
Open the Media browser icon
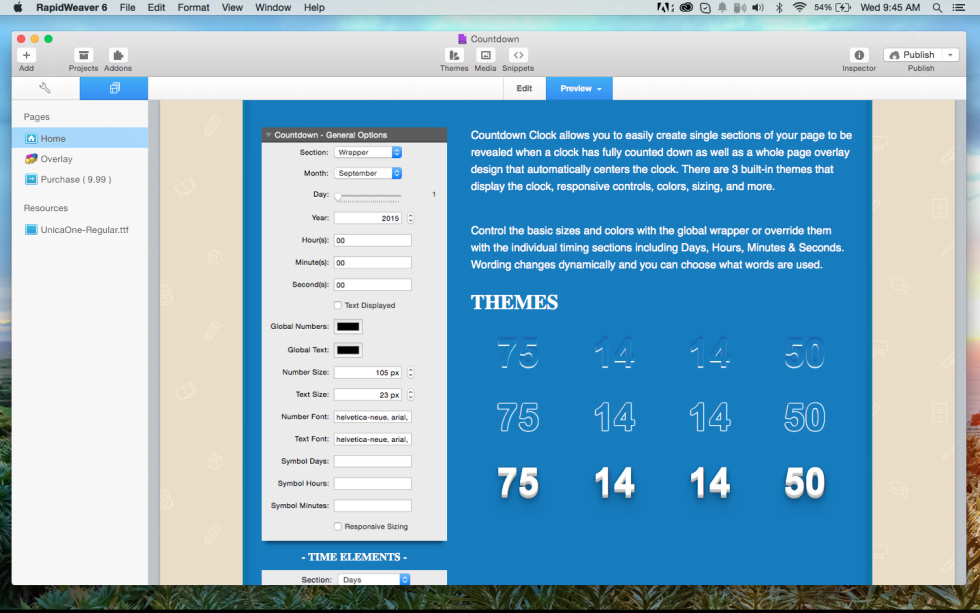pos(485,55)
